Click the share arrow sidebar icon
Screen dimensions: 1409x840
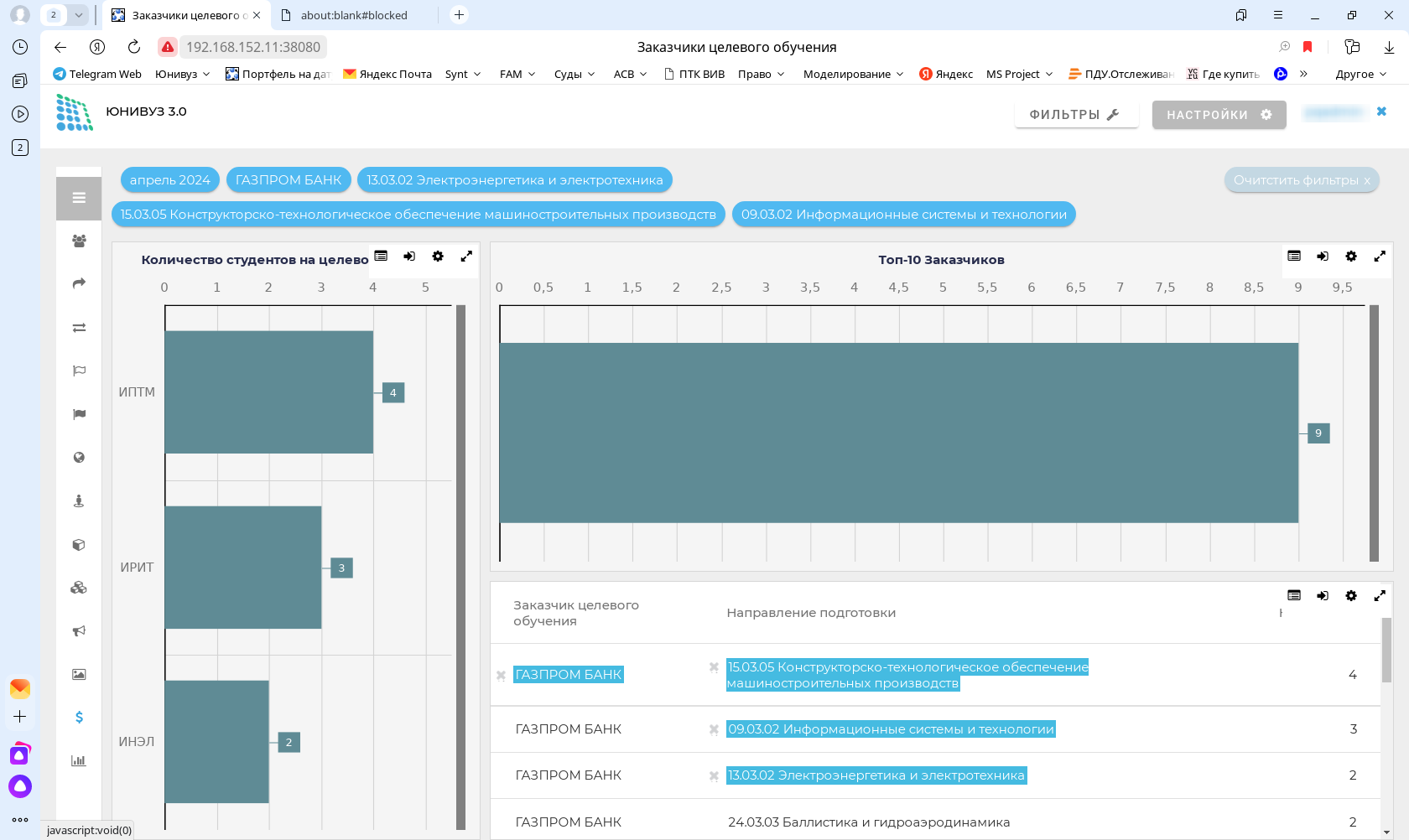79,284
